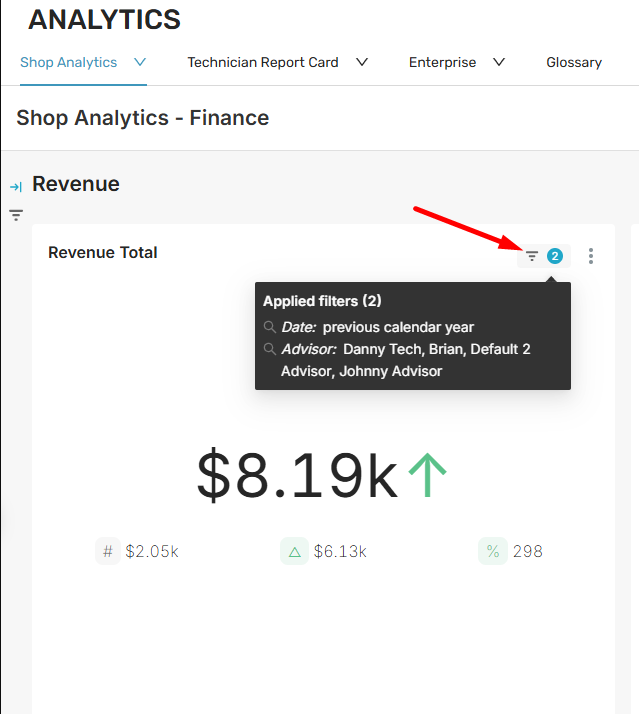Click the $8.19k revenue value

(297, 474)
